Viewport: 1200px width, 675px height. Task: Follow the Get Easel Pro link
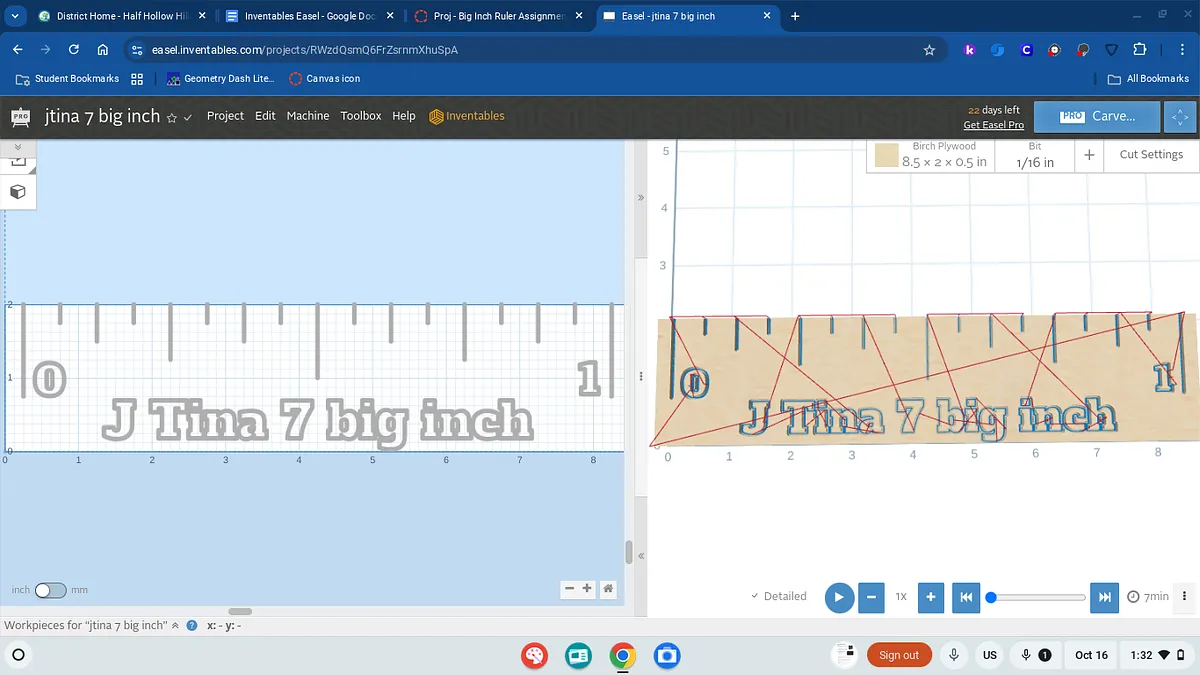point(993,125)
